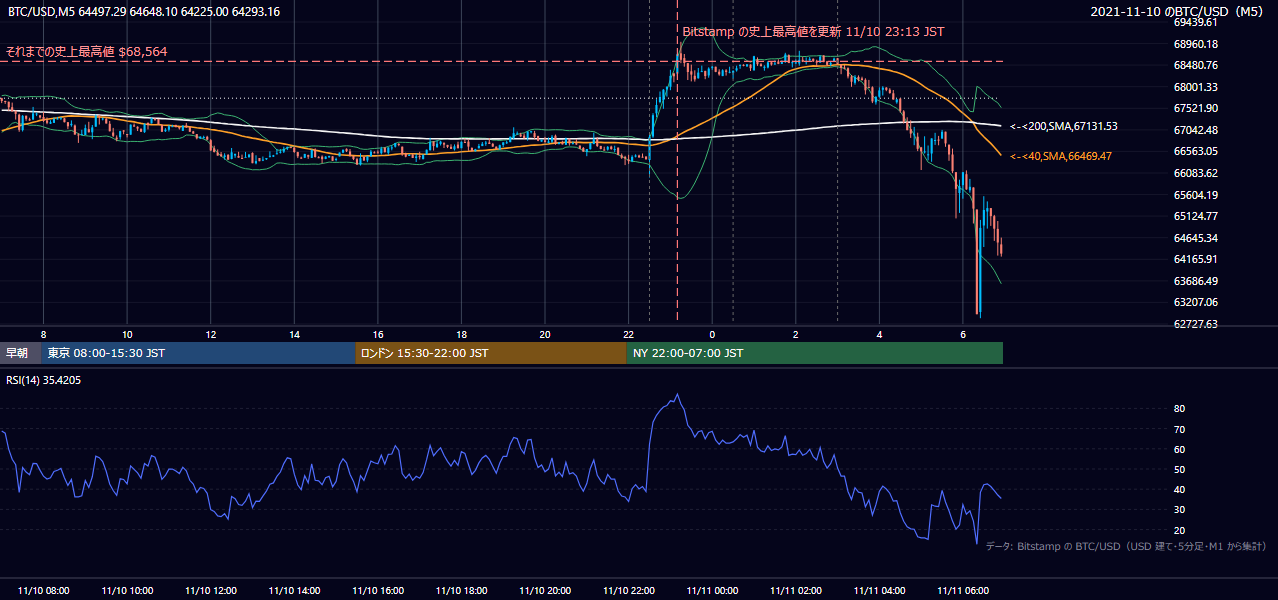Click the 早朝 session segment
Image resolution: width=1278 pixels, height=600 pixels.
(20, 353)
